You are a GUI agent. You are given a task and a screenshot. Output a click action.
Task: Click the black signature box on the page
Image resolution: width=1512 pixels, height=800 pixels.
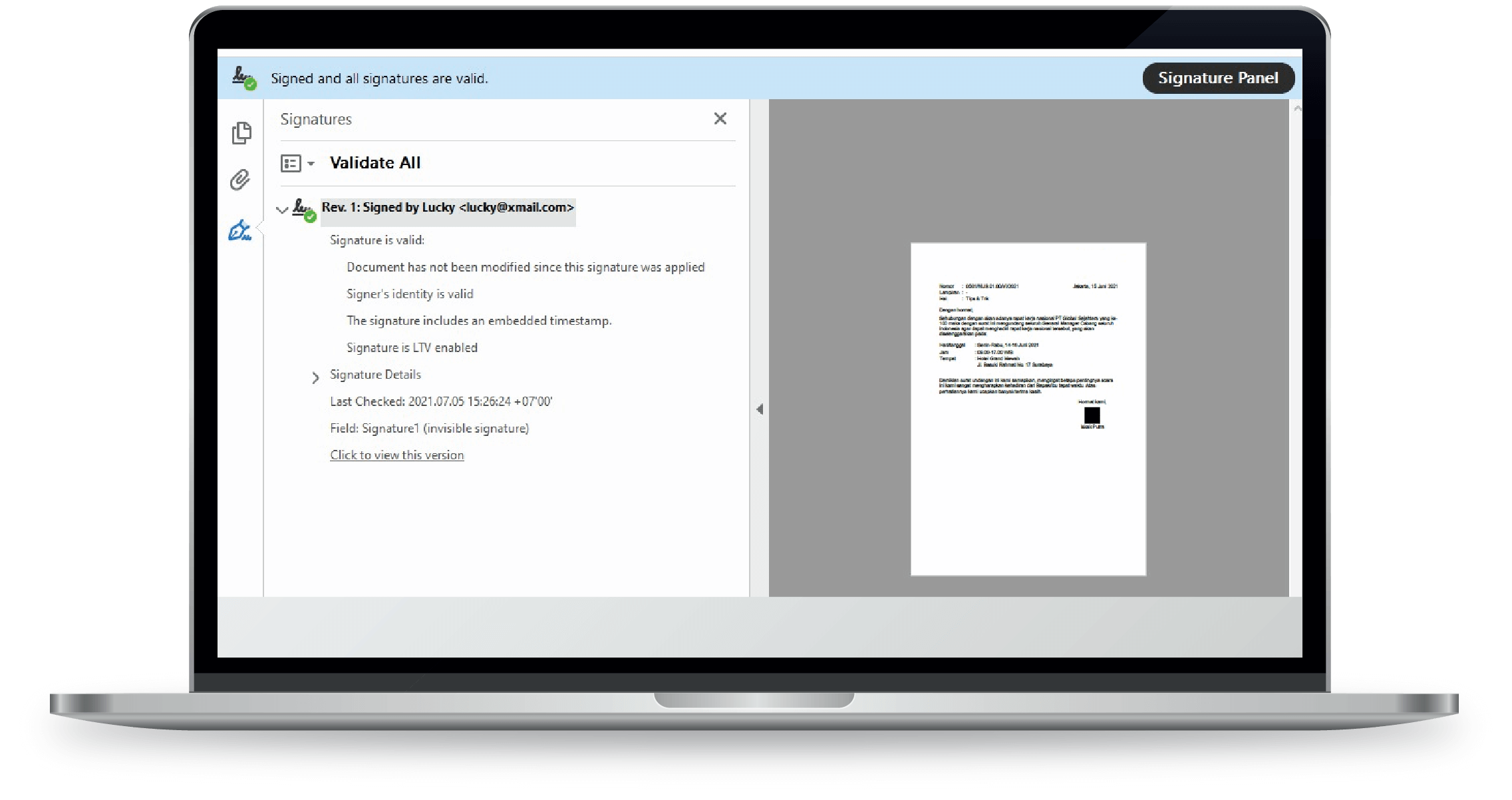tap(1092, 415)
